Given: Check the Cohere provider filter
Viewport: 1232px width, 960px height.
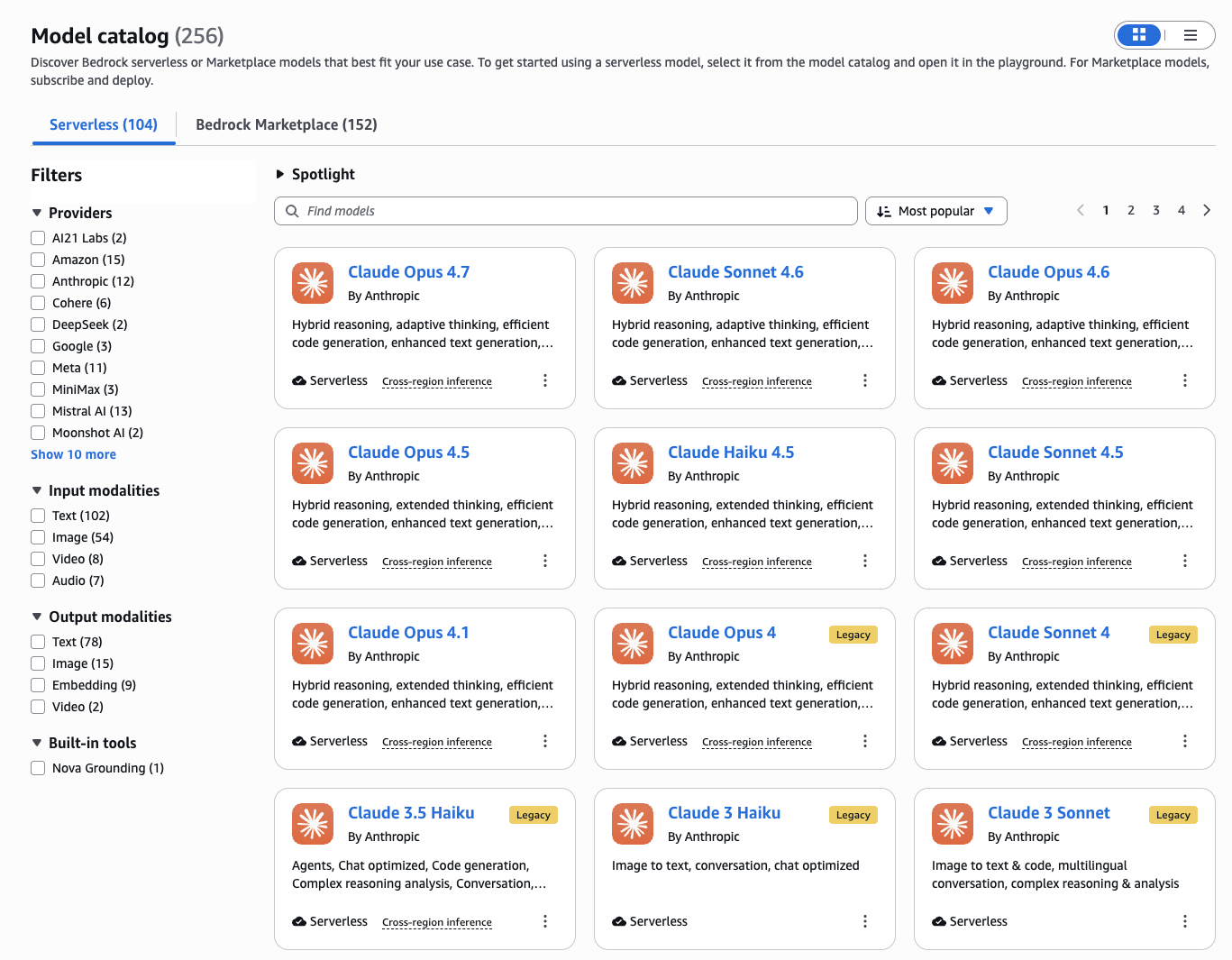Looking at the screenshot, I should tap(38, 303).
